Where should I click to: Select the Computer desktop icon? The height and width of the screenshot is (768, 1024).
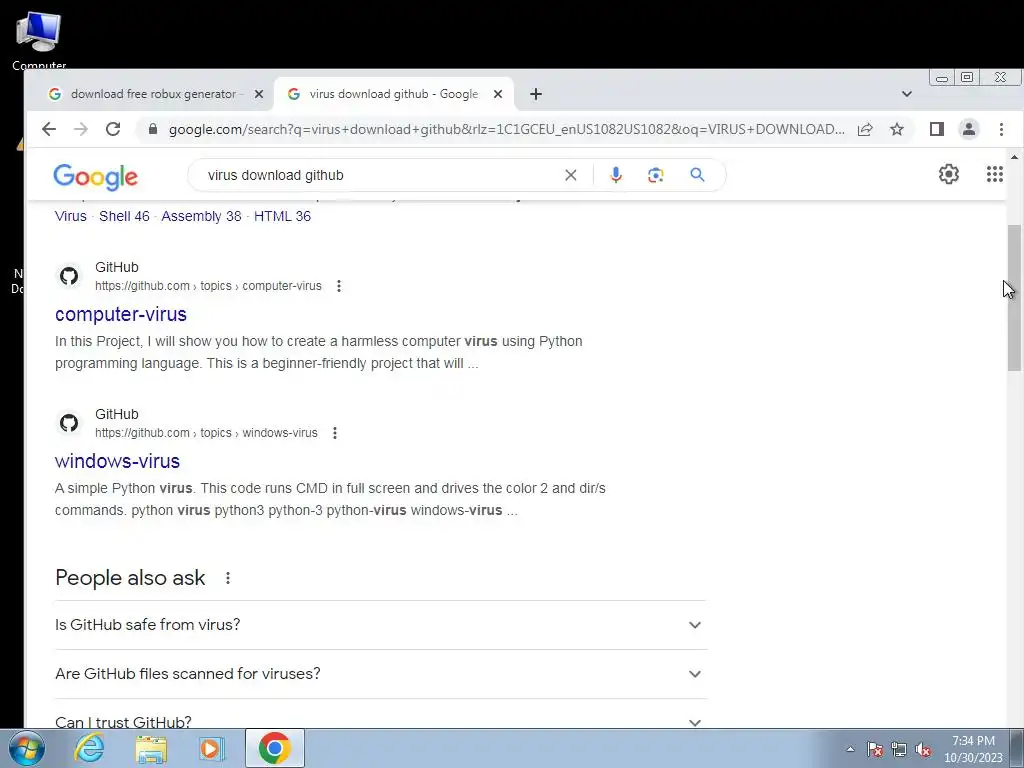click(39, 41)
